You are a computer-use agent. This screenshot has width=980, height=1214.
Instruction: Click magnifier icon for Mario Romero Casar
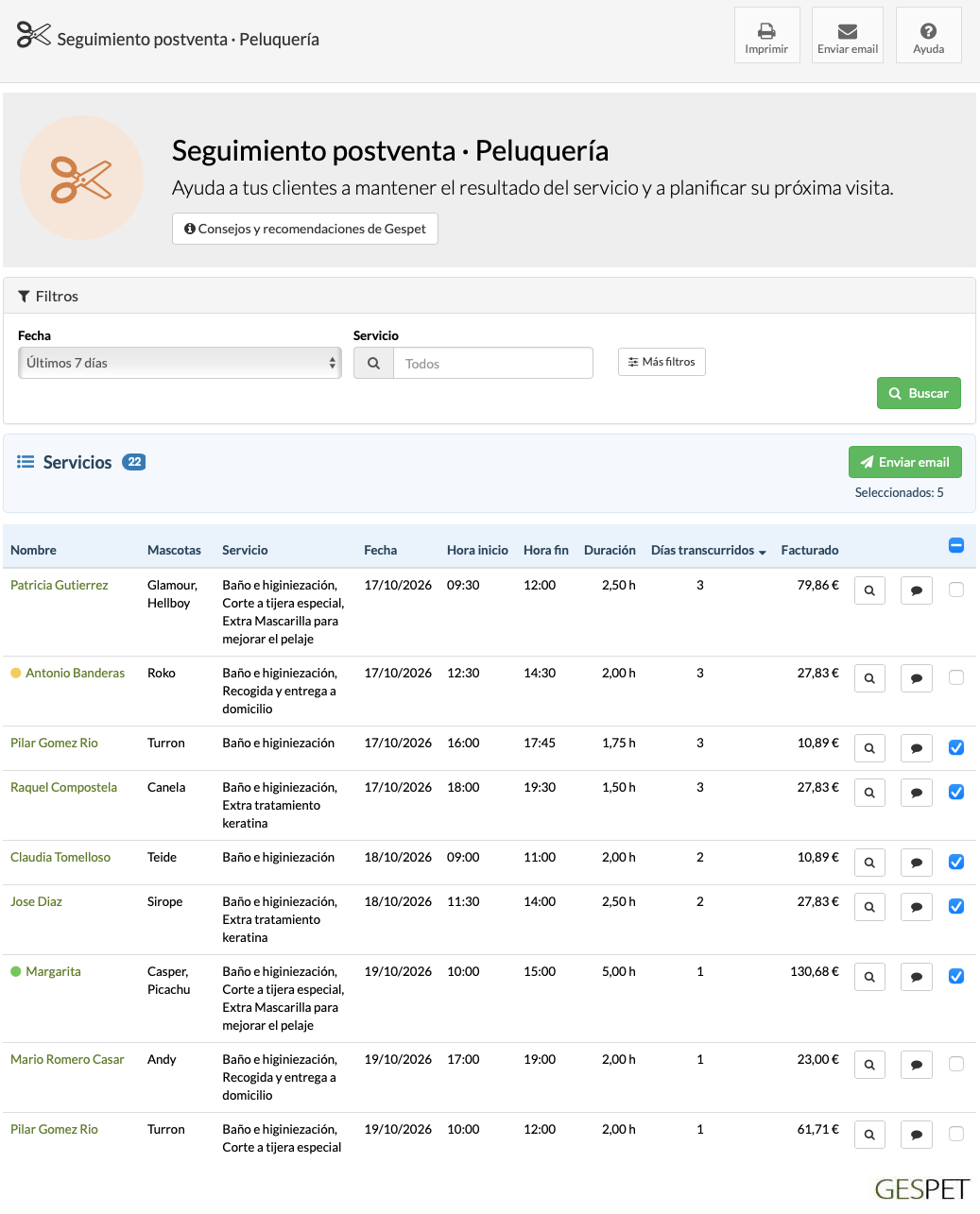(869, 1065)
